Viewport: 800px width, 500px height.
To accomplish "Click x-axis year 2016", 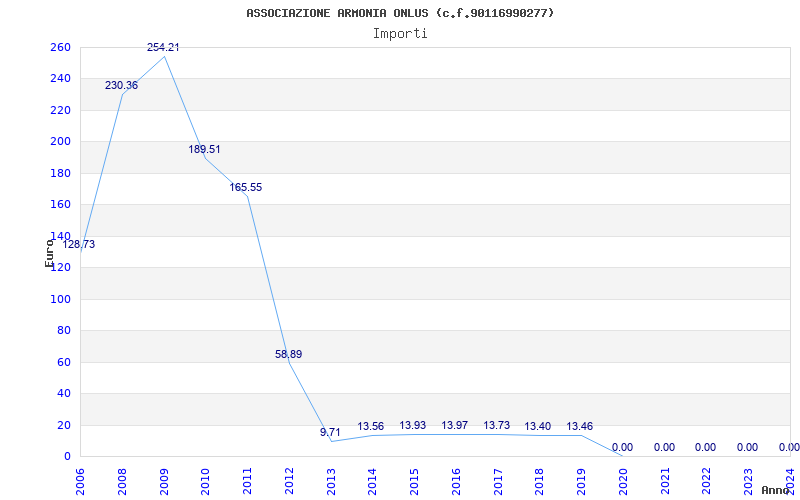I will click(x=456, y=482).
